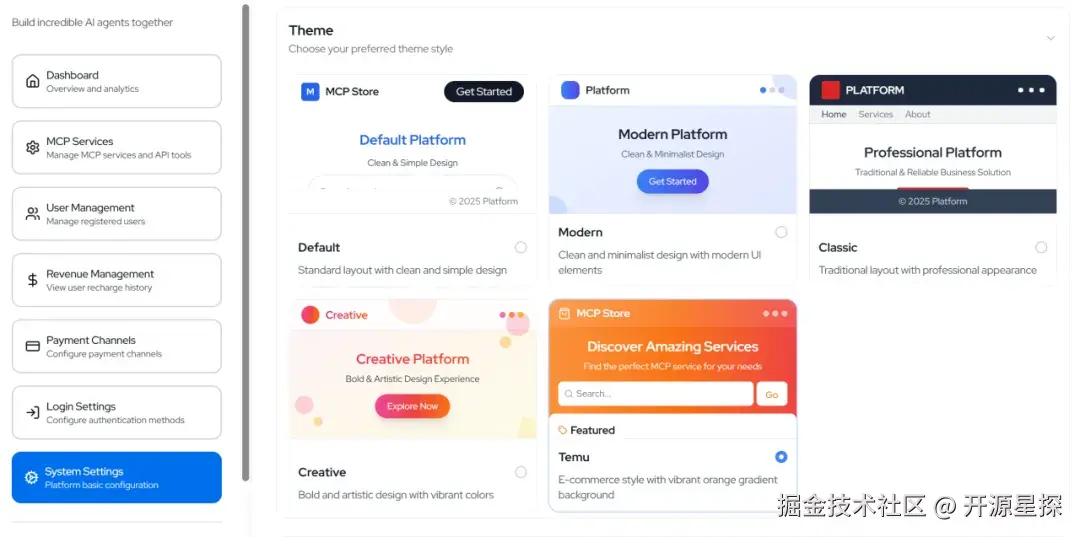Choose the Creative theme radio button
This screenshot has width=1080, height=537.
521,472
